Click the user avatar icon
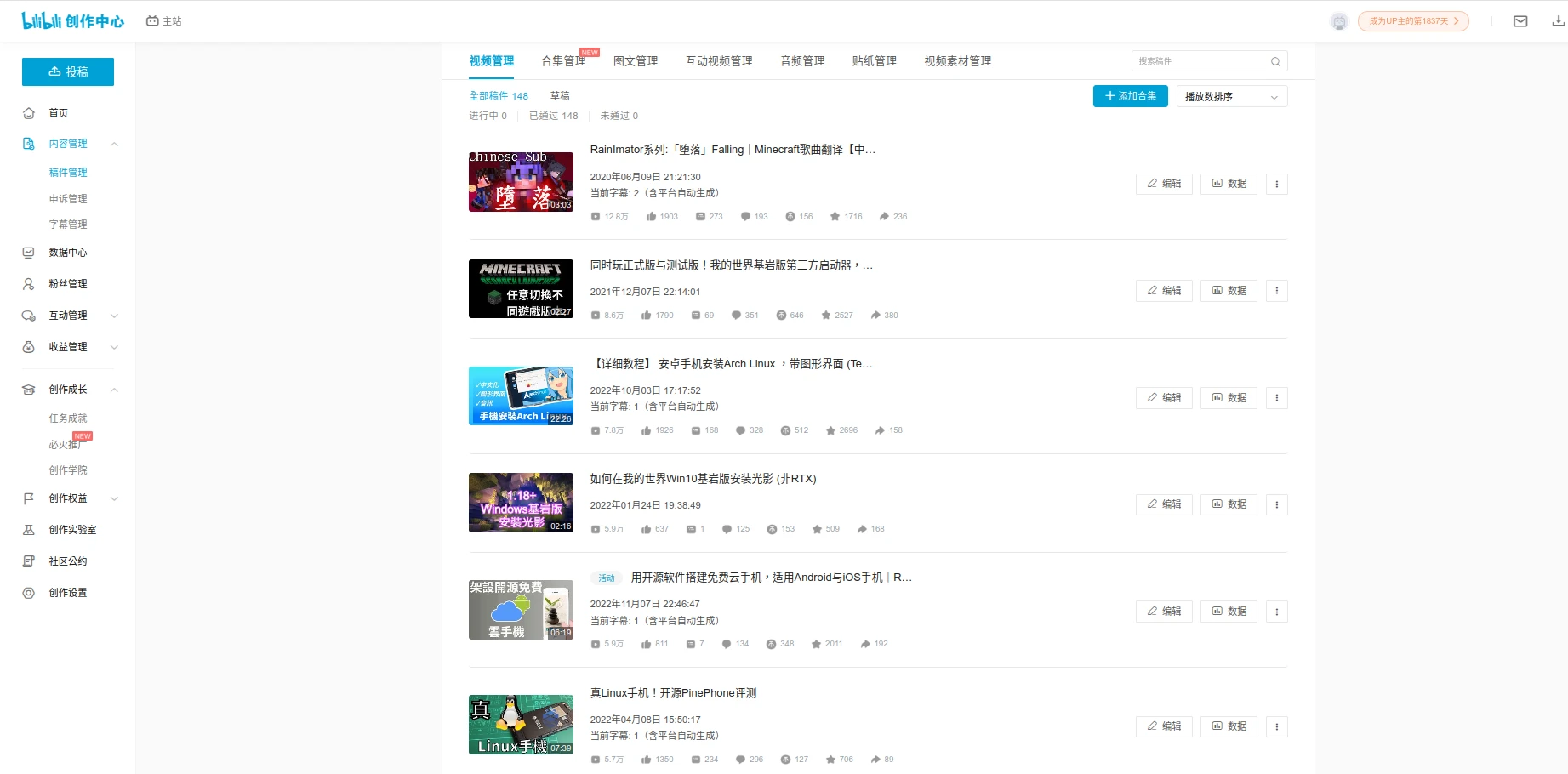The width and height of the screenshot is (1568, 774). [x=1339, y=21]
